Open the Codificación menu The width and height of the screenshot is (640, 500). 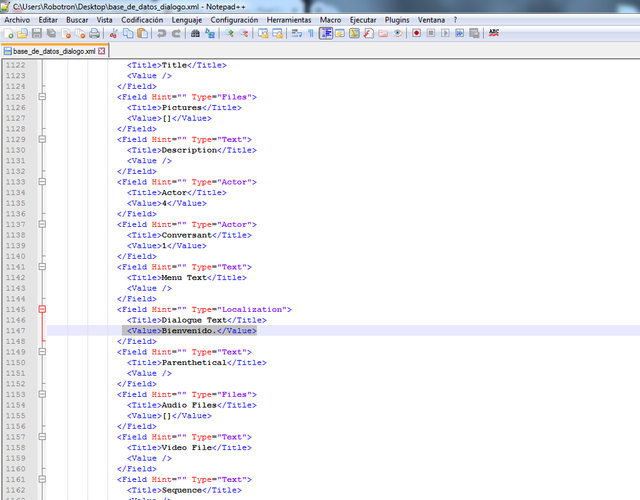click(x=142, y=20)
